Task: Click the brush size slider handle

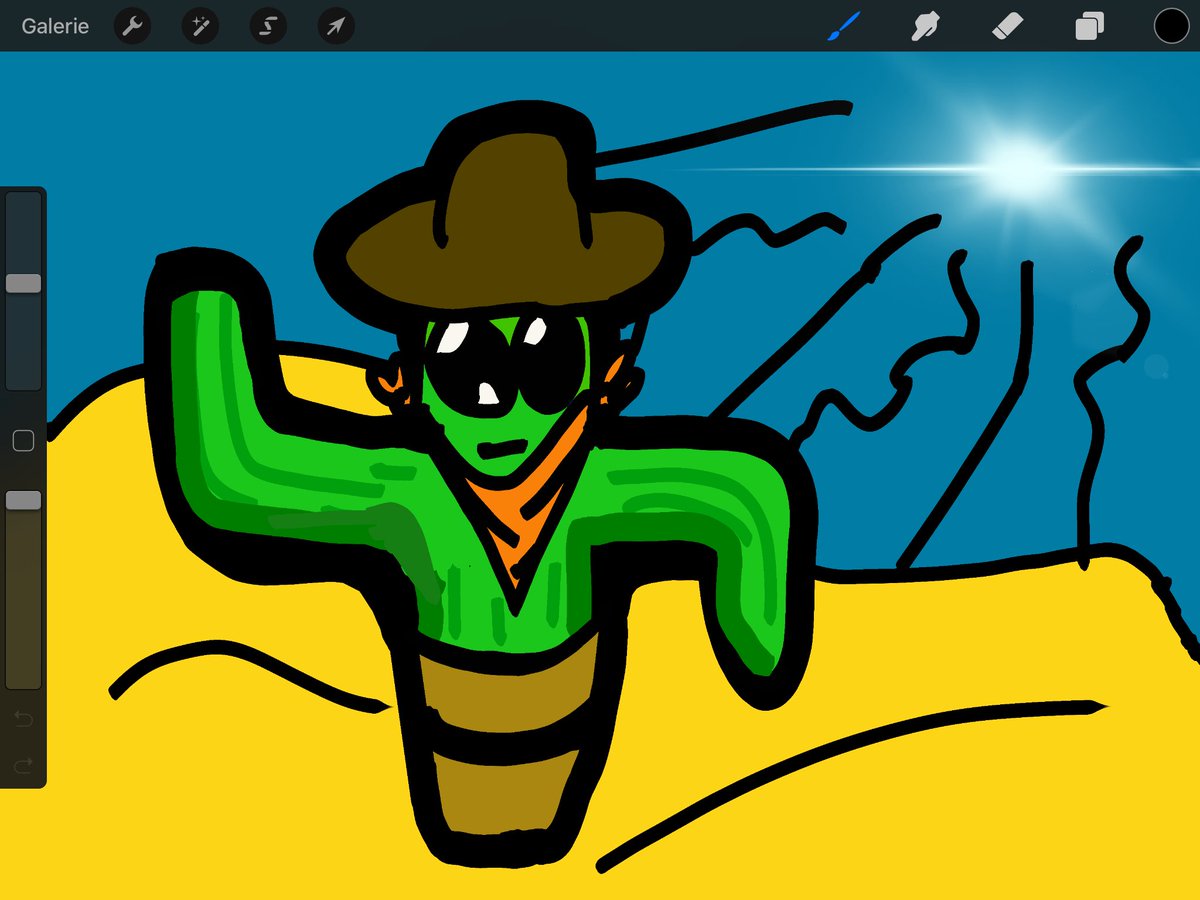Action: point(23,283)
